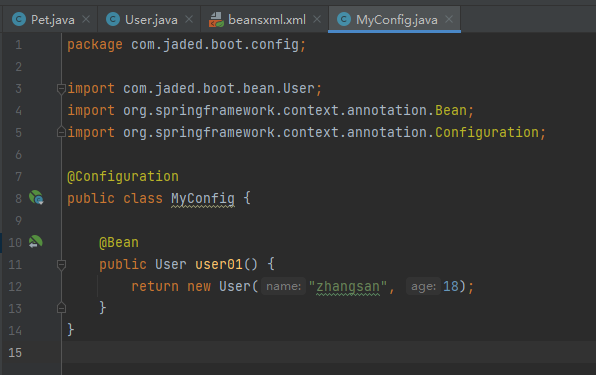Click the XML file icon on beansxml.xml tab
This screenshot has height=375, width=596.
point(216,19)
